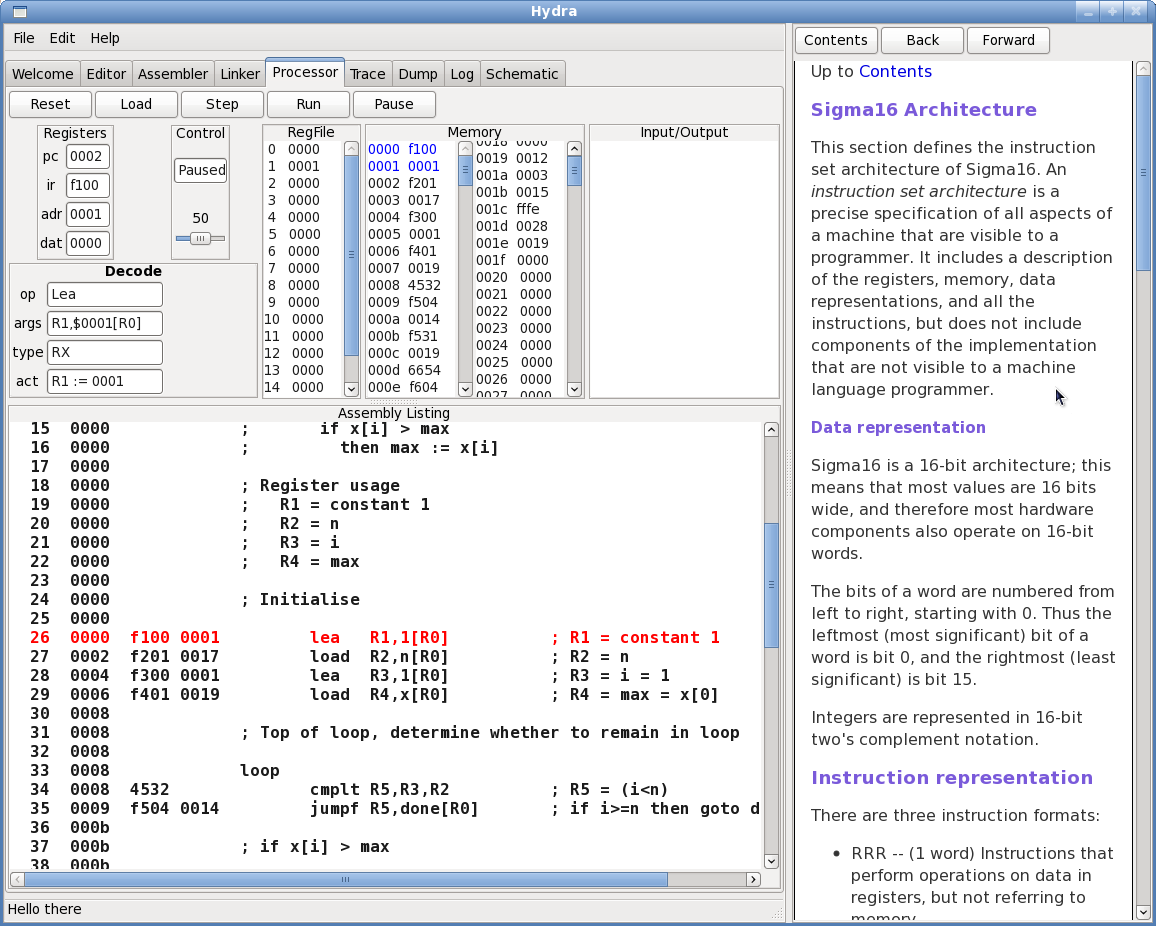Select RegFile row 1 with value 0001
The height and width of the screenshot is (926, 1156).
(x=304, y=167)
